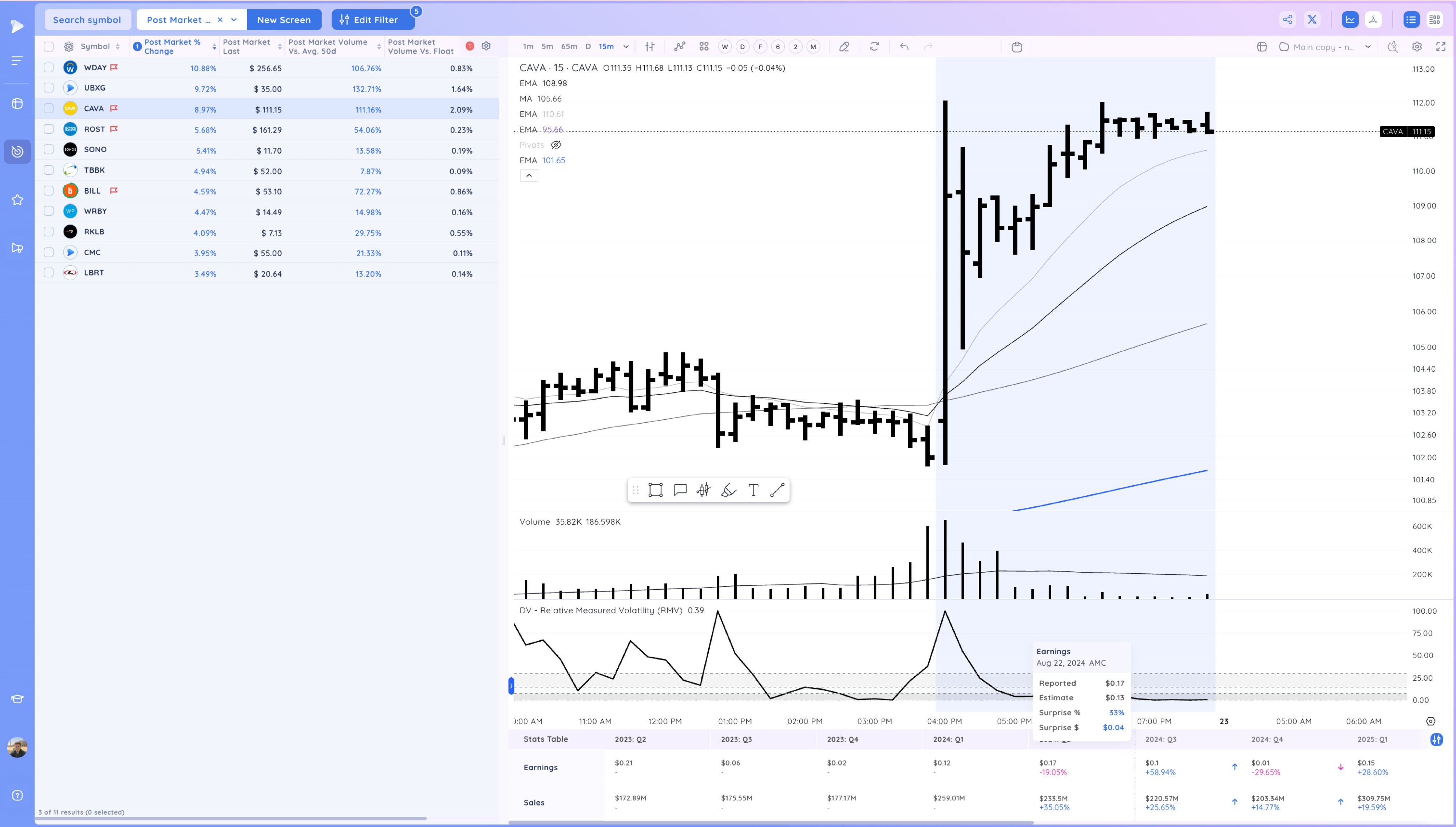Open table column settings gear

486,46
